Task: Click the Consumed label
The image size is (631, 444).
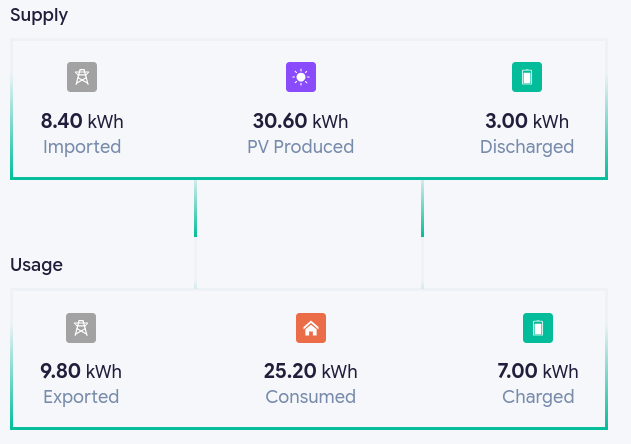Action: pyautogui.click(x=310, y=397)
